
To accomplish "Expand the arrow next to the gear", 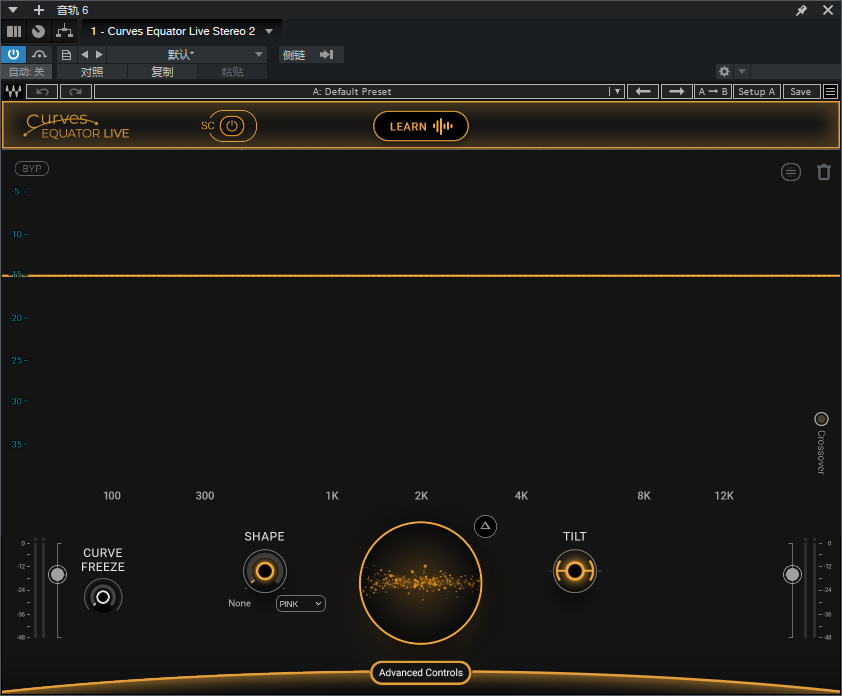I will 742,71.
